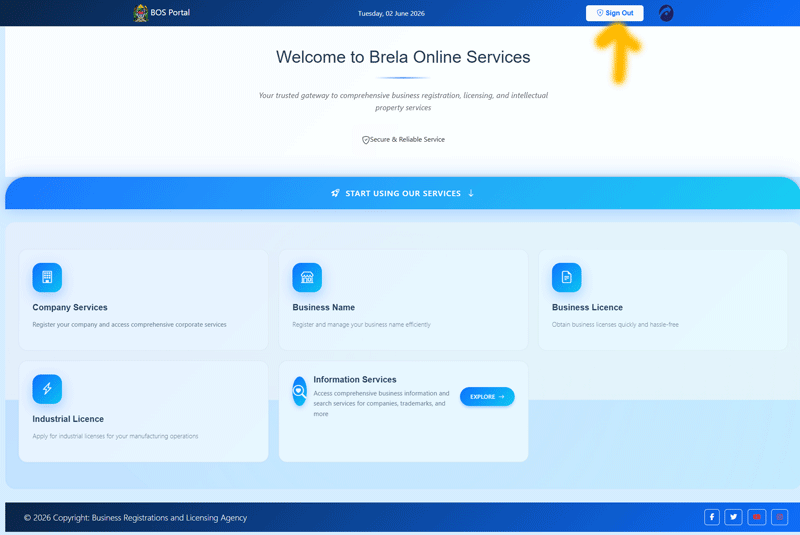The width and height of the screenshot is (800, 535).
Task: Click the Industrial Licence lightning icon
Action: coord(47,389)
